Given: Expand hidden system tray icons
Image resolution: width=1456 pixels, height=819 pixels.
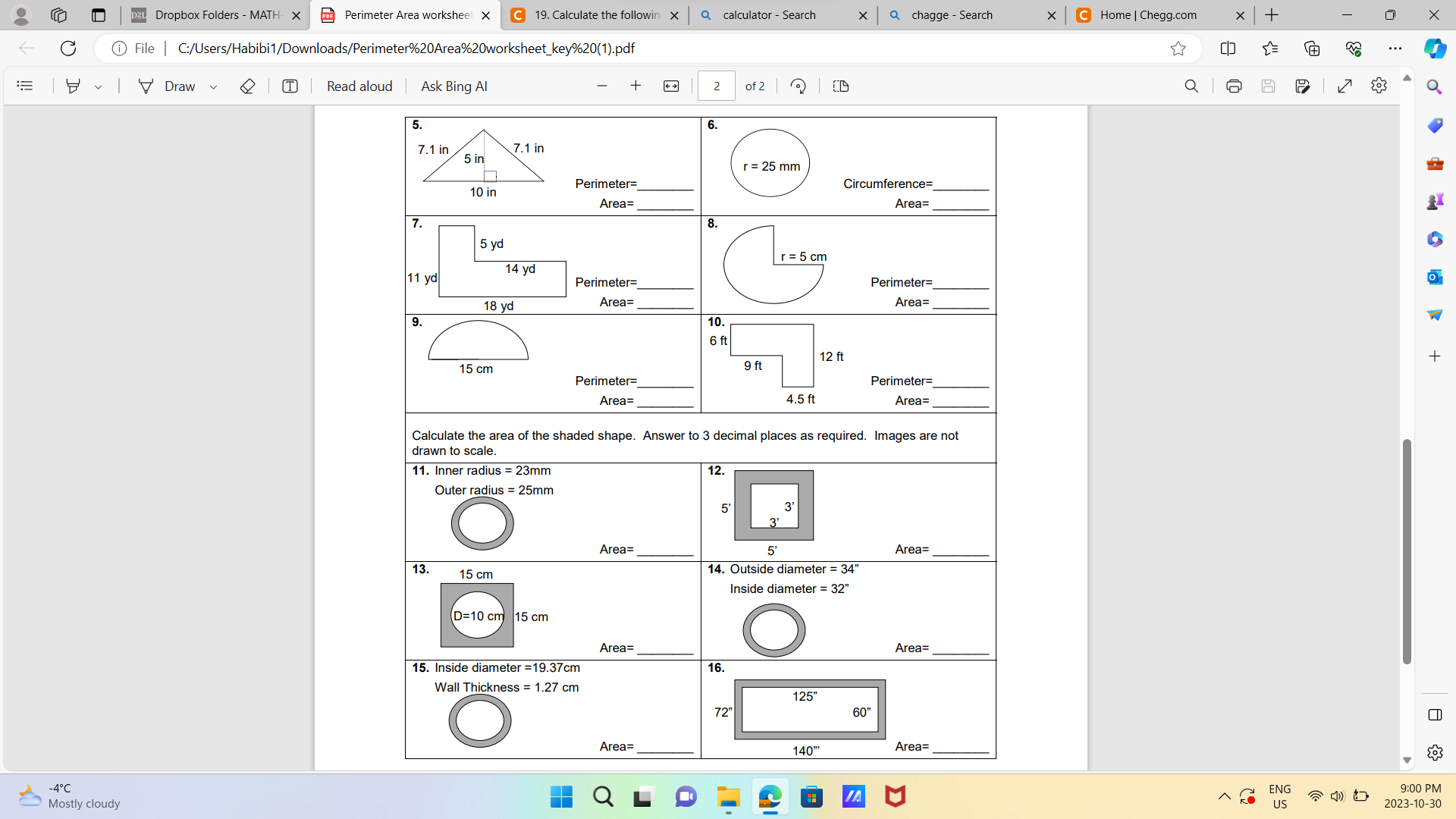Looking at the screenshot, I should [x=1224, y=796].
